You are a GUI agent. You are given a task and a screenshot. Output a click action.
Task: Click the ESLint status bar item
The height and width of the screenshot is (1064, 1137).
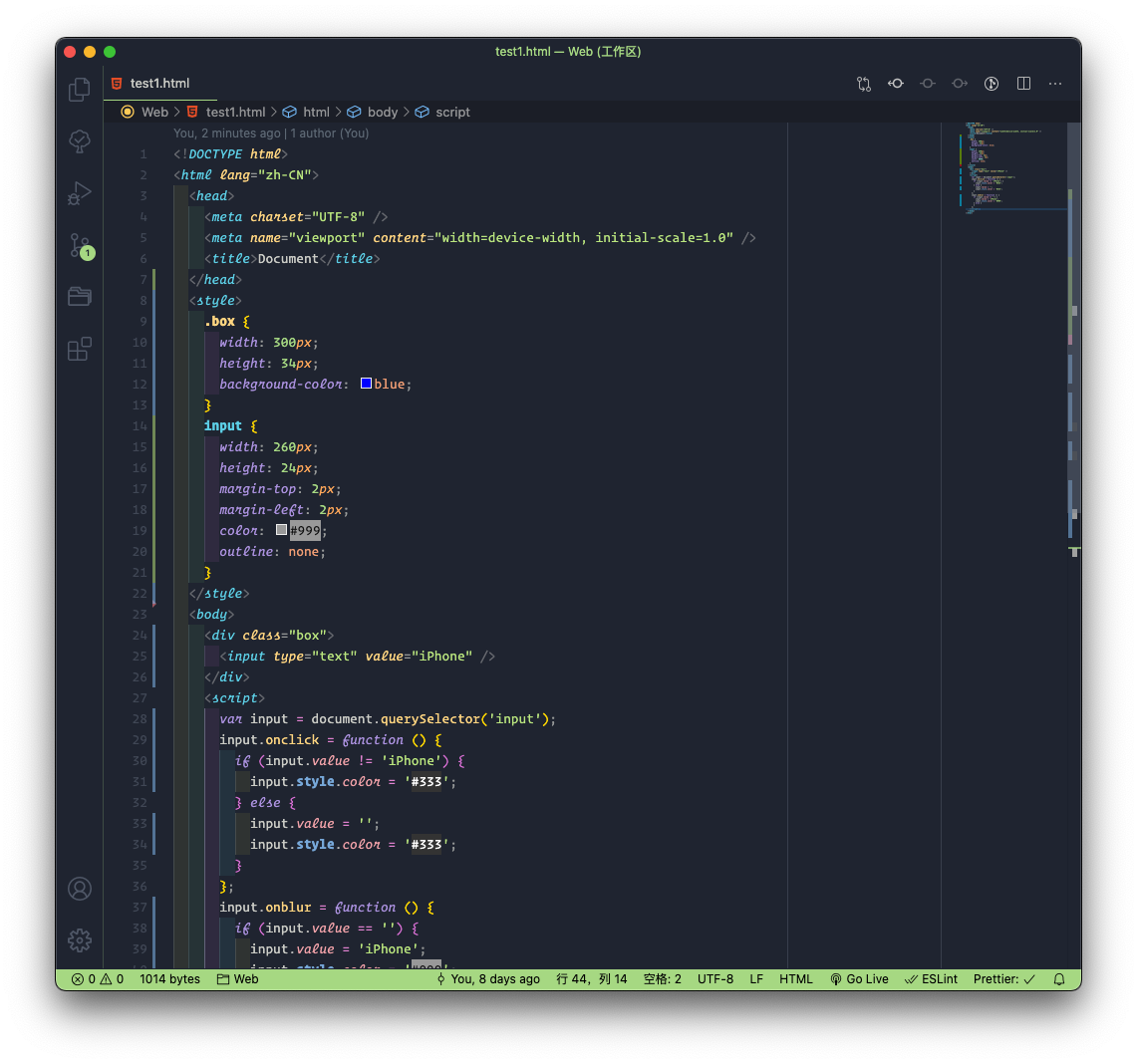931,978
